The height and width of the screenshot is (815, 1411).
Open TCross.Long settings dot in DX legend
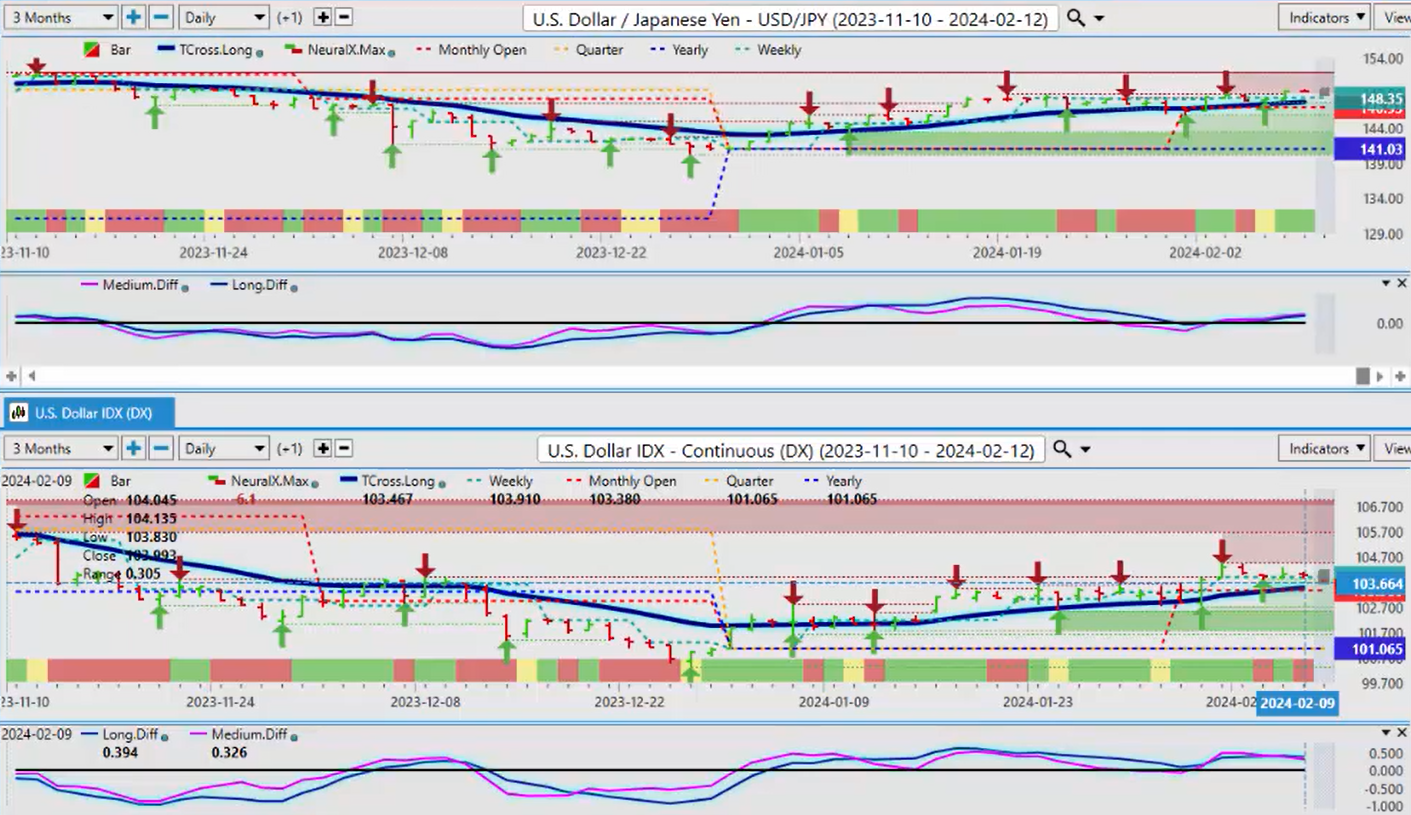tap(441, 483)
